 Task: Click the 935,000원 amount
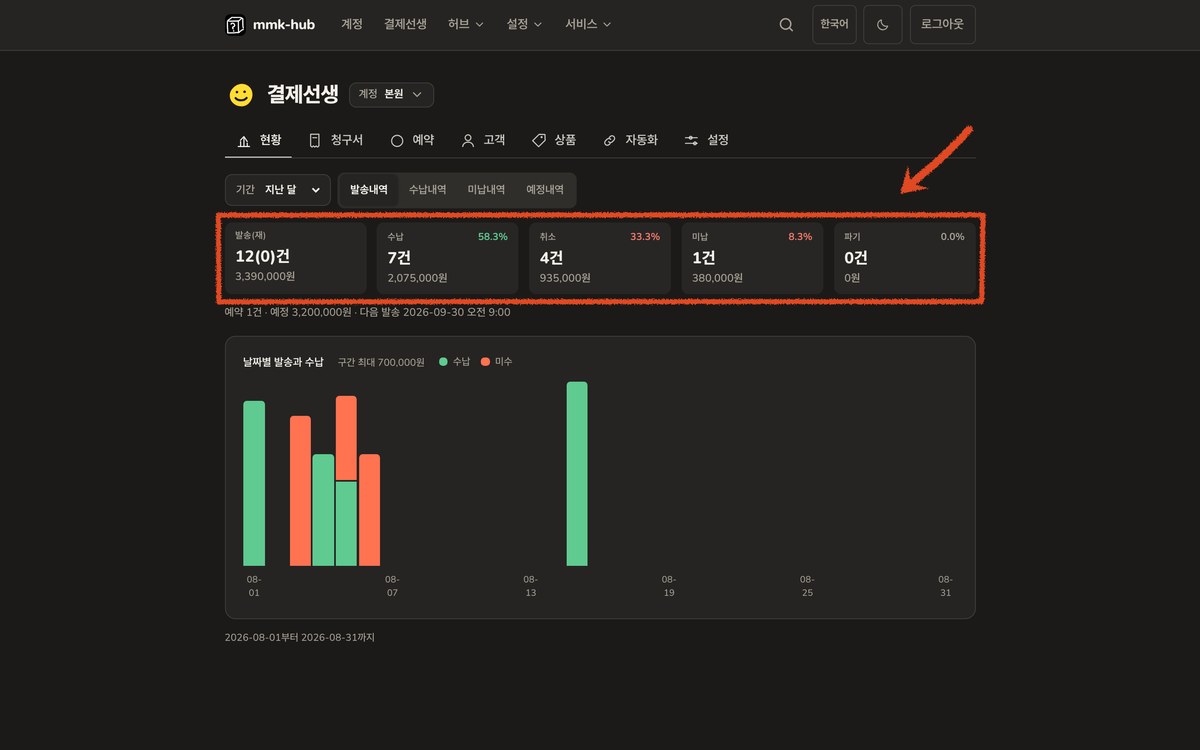point(565,277)
